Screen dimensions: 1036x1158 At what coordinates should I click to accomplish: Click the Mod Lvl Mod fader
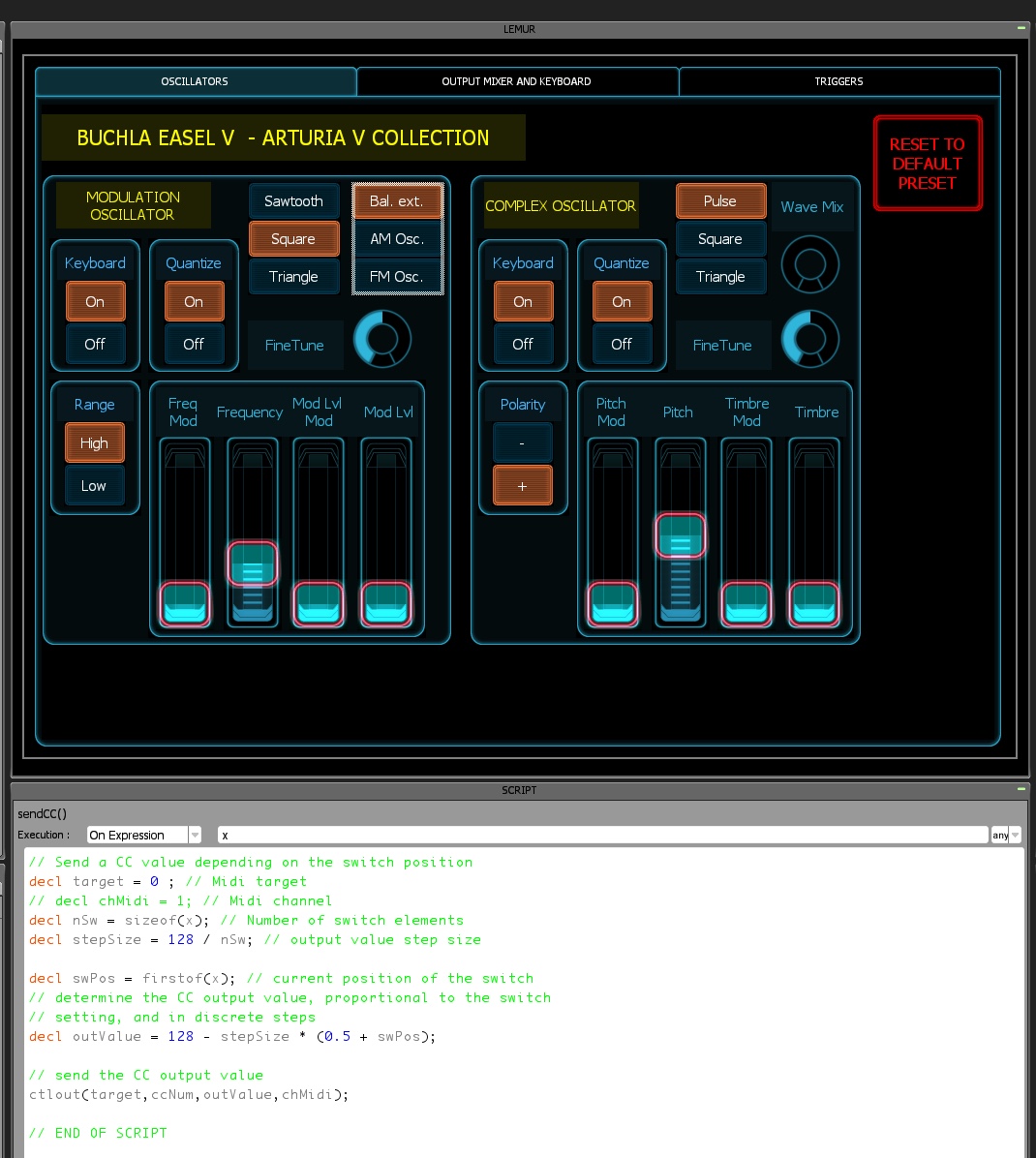(x=319, y=532)
